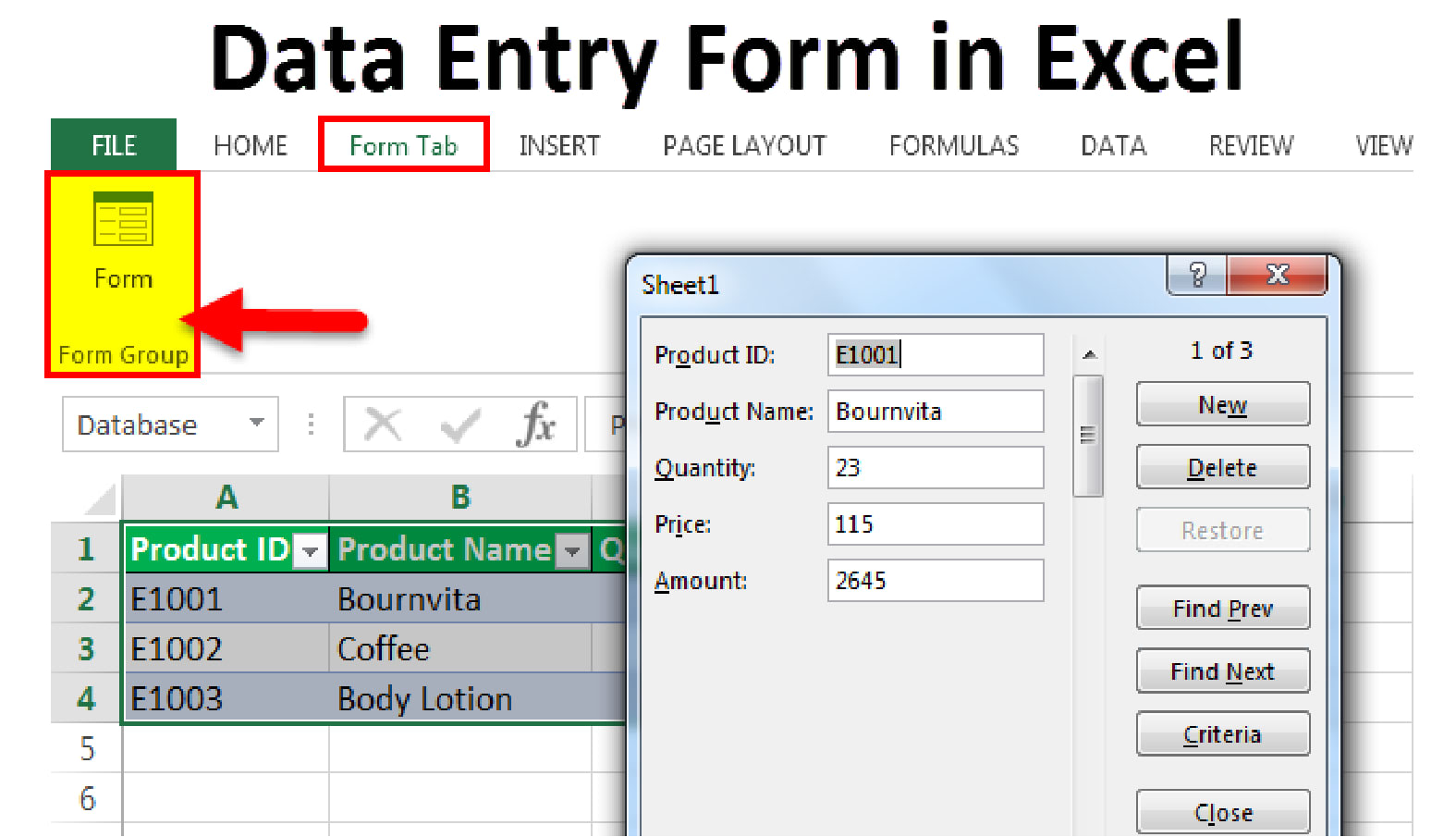
Task: Click the dialog help question mark button
Action: click(x=1197, y=275)
